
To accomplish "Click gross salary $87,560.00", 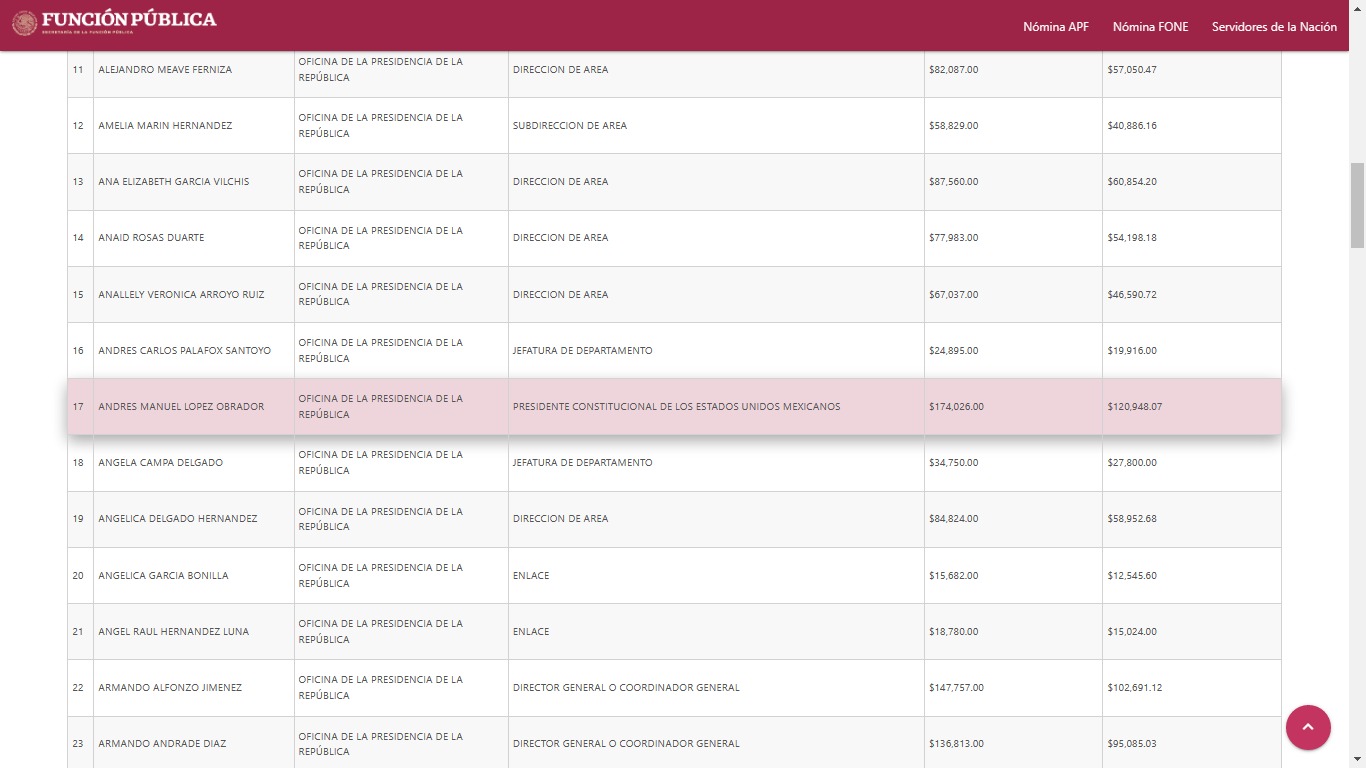I will 953,182.
